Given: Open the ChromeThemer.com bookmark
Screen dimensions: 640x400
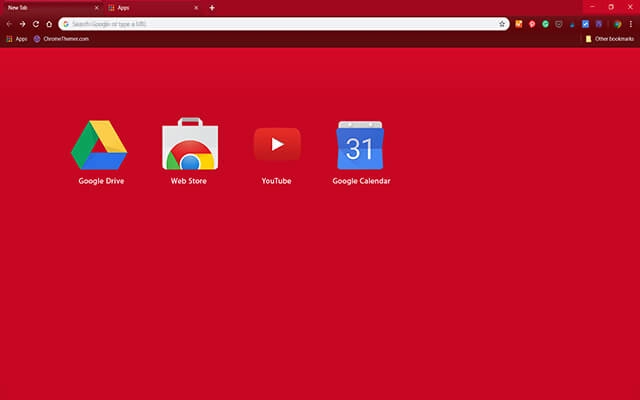Looking at the screenshot, I should pyautogui.click(x=61, y=39).
